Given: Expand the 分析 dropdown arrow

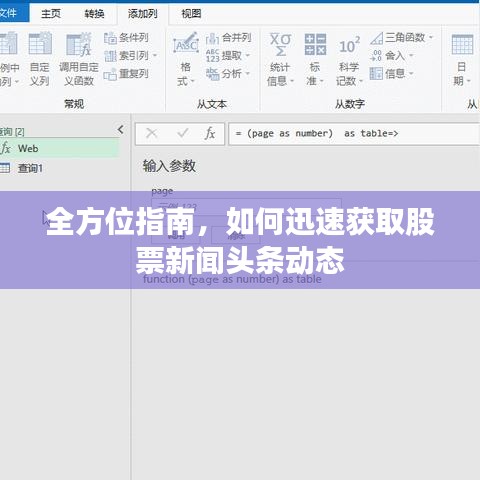Looking at the screenshot, I should click(248, 73).
